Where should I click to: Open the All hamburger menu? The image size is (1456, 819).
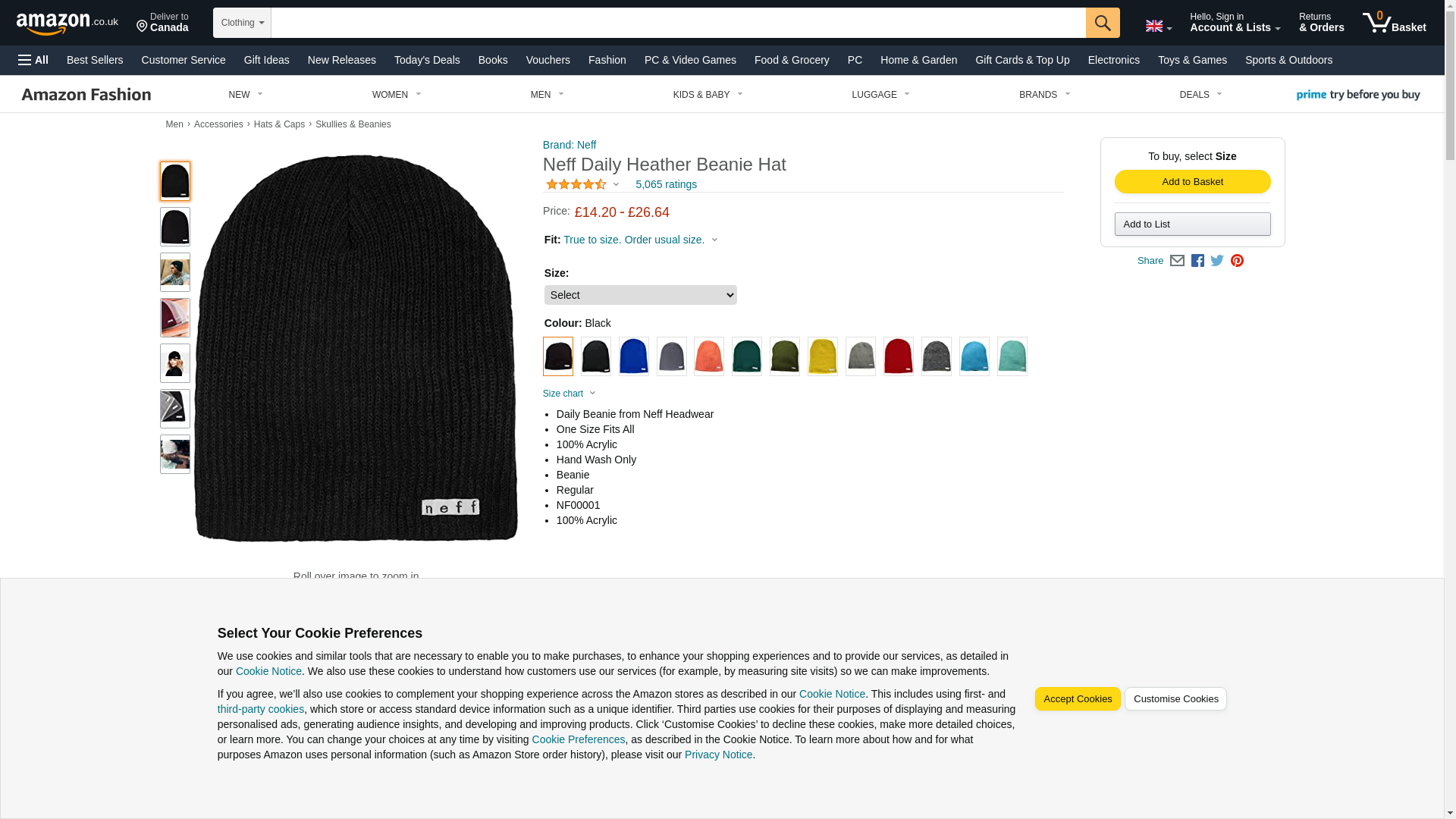(33, 60)
